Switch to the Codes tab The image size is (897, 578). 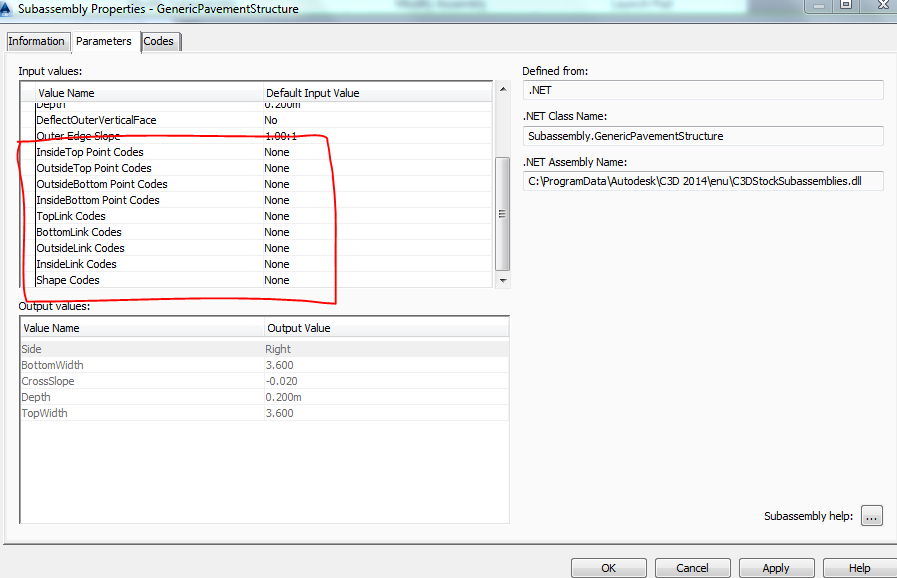pyautogui.click(x=159, y=41)
